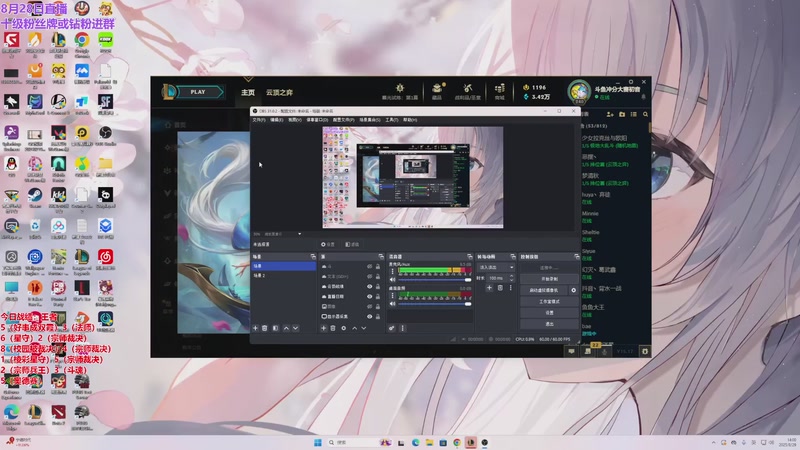Open the mixer footer three-dot menu

point(402,328)
